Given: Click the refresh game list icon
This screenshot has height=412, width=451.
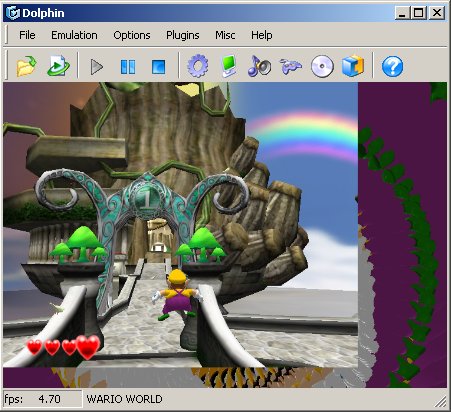Looking at the screenshot, I should pyautogui.click(x=58, y=66).
